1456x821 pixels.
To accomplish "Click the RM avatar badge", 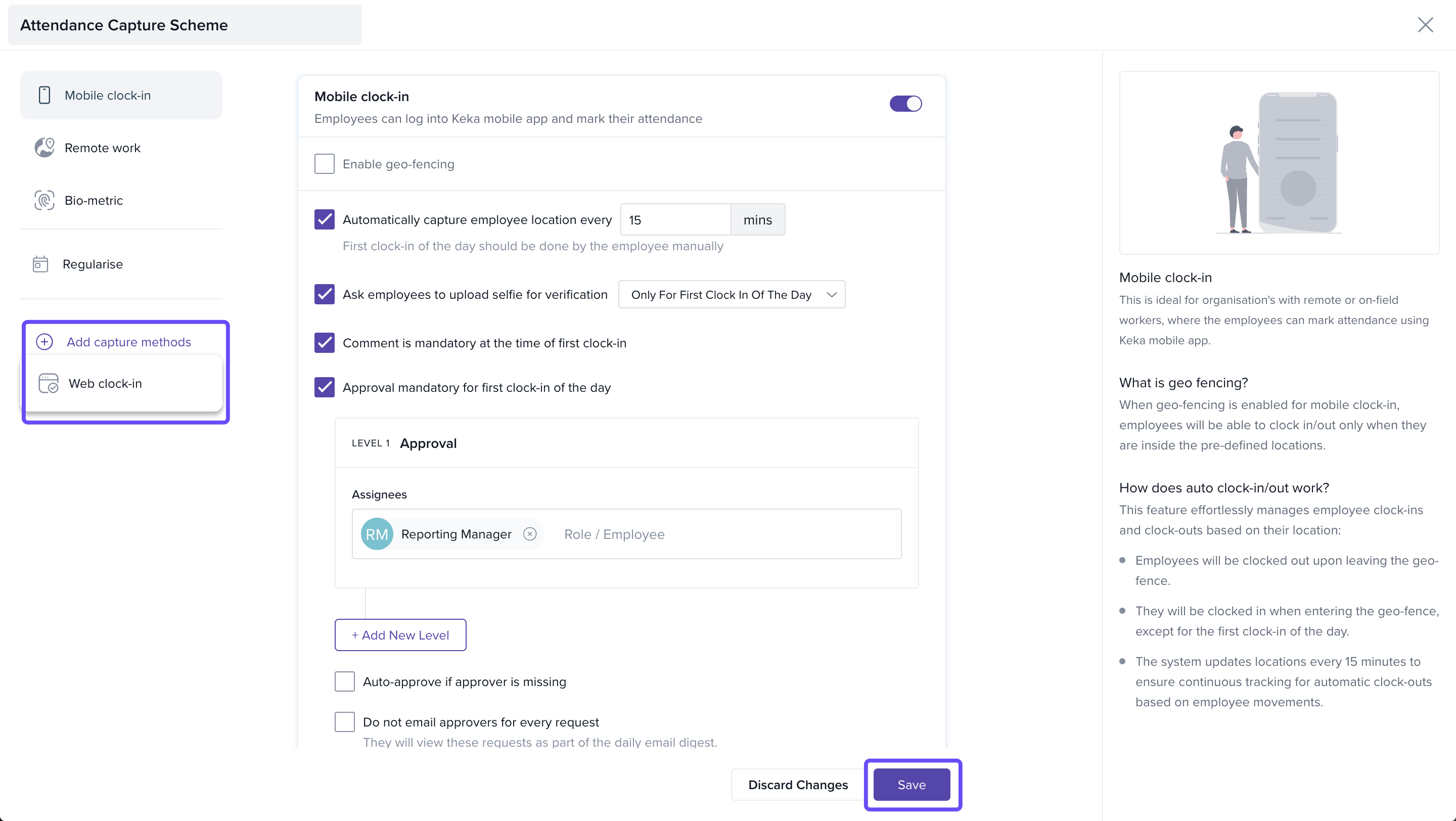I will [x=377, y=534].
